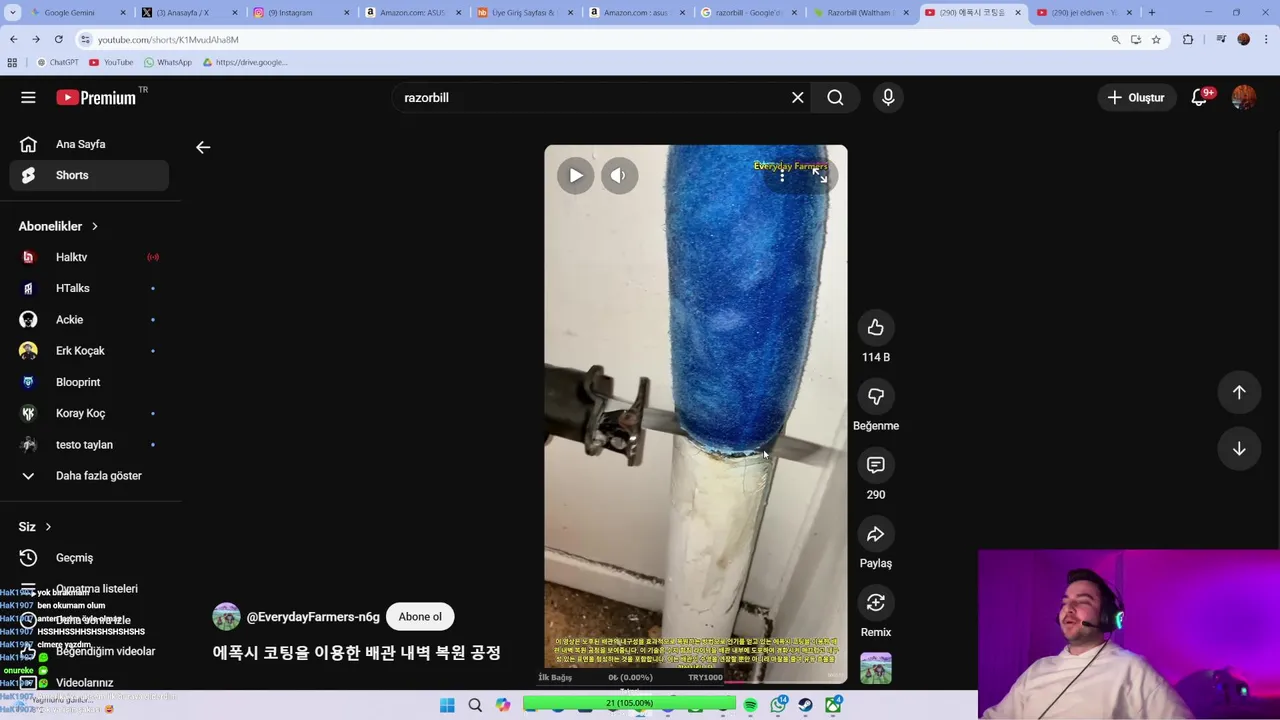Open account avatar menu on YouTube

pos(1244,97)
